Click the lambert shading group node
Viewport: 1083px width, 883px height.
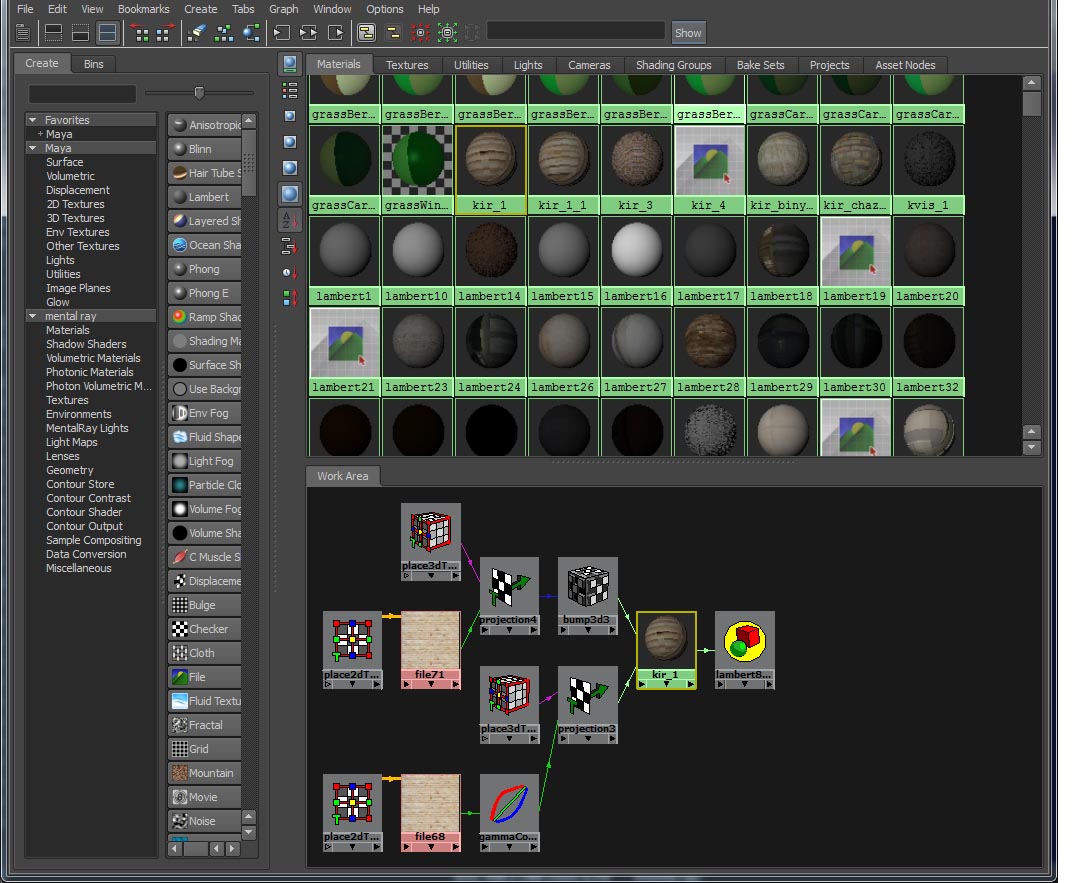click(744, 642)
